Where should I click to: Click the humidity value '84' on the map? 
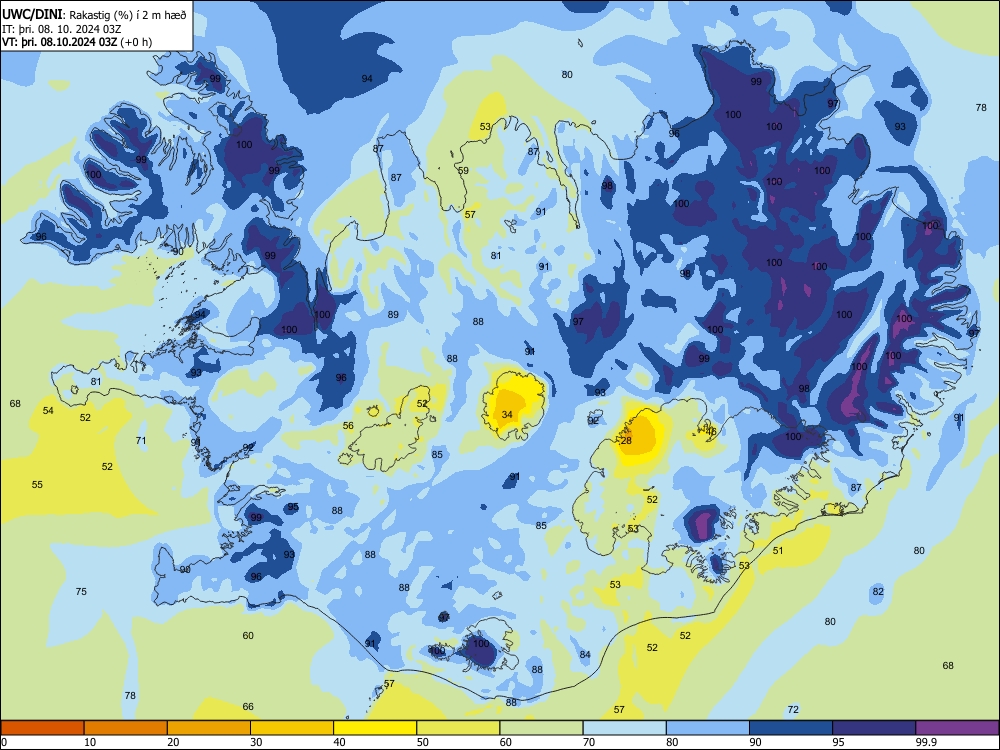tap(585, 655)
